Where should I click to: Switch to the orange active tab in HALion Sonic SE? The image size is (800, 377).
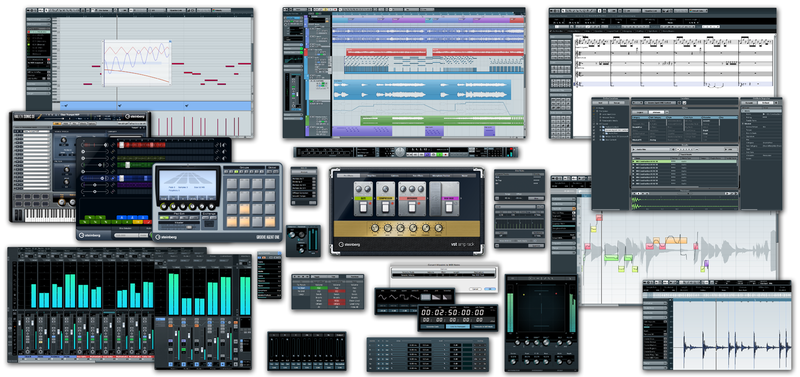tap(58, 124)
